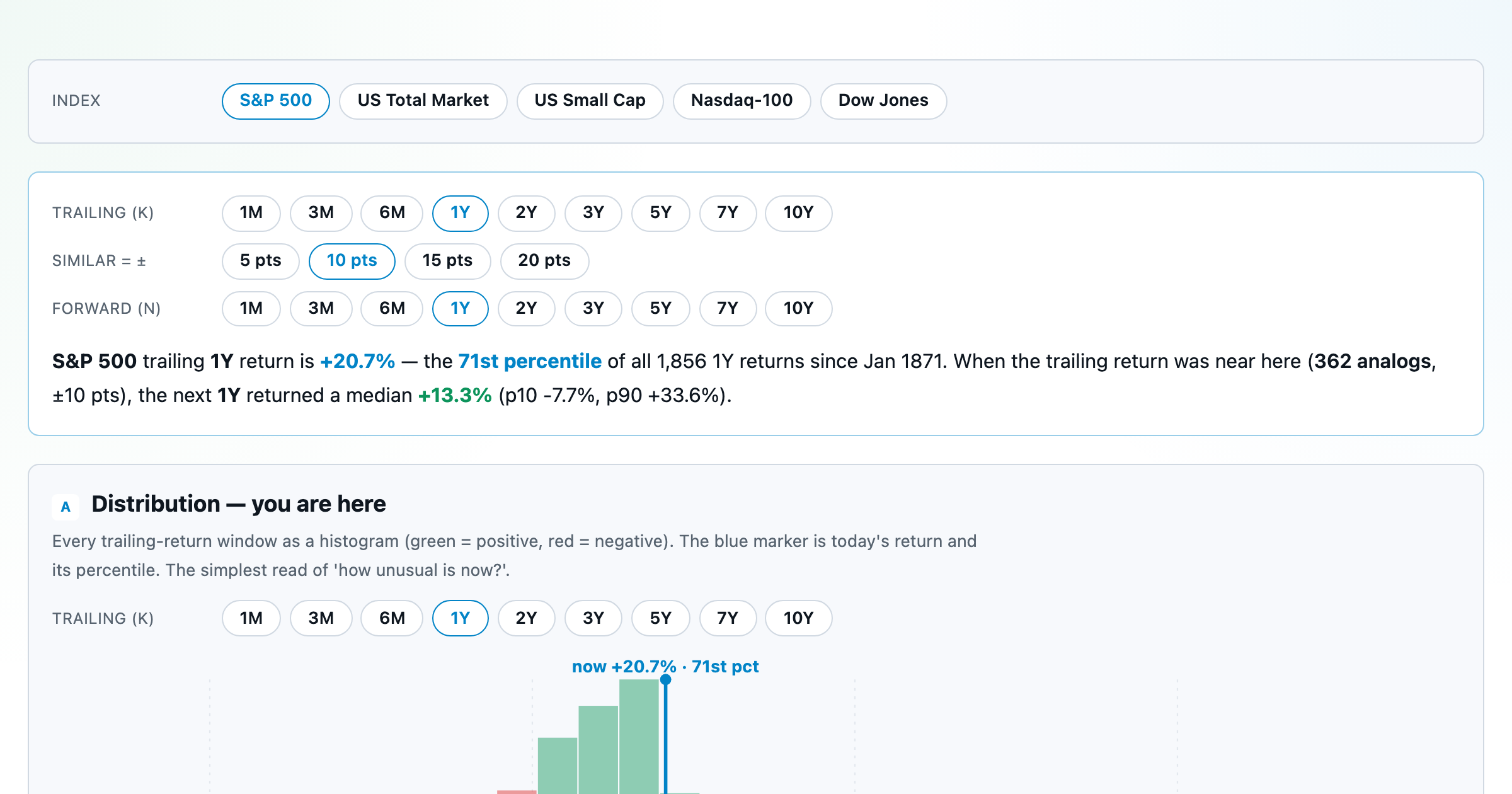Set Distribution chart trailing to 6M
The height and width of the screenshot is (794, 1512).
(392, 619)
